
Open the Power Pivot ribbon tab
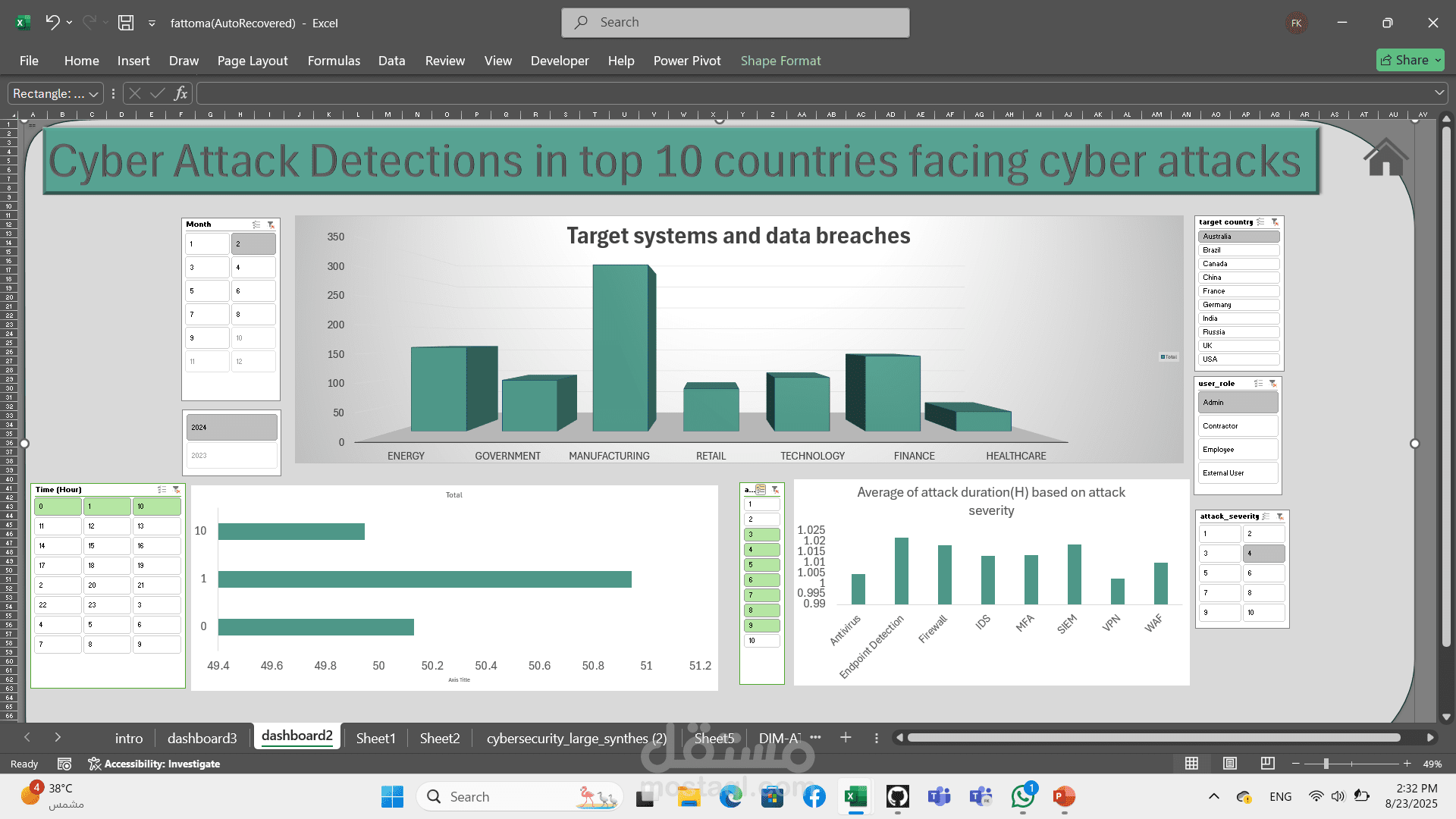[x=686, y=61]
